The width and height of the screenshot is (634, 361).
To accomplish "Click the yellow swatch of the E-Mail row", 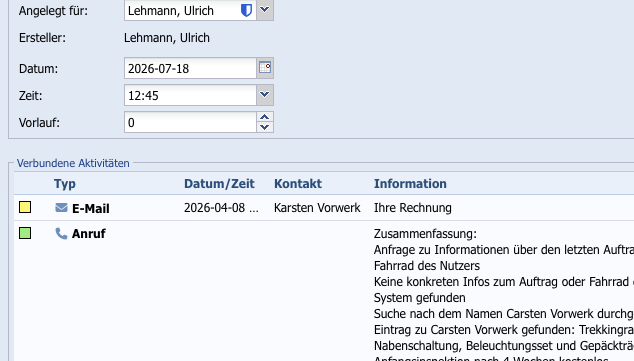I will coord(25,207).
